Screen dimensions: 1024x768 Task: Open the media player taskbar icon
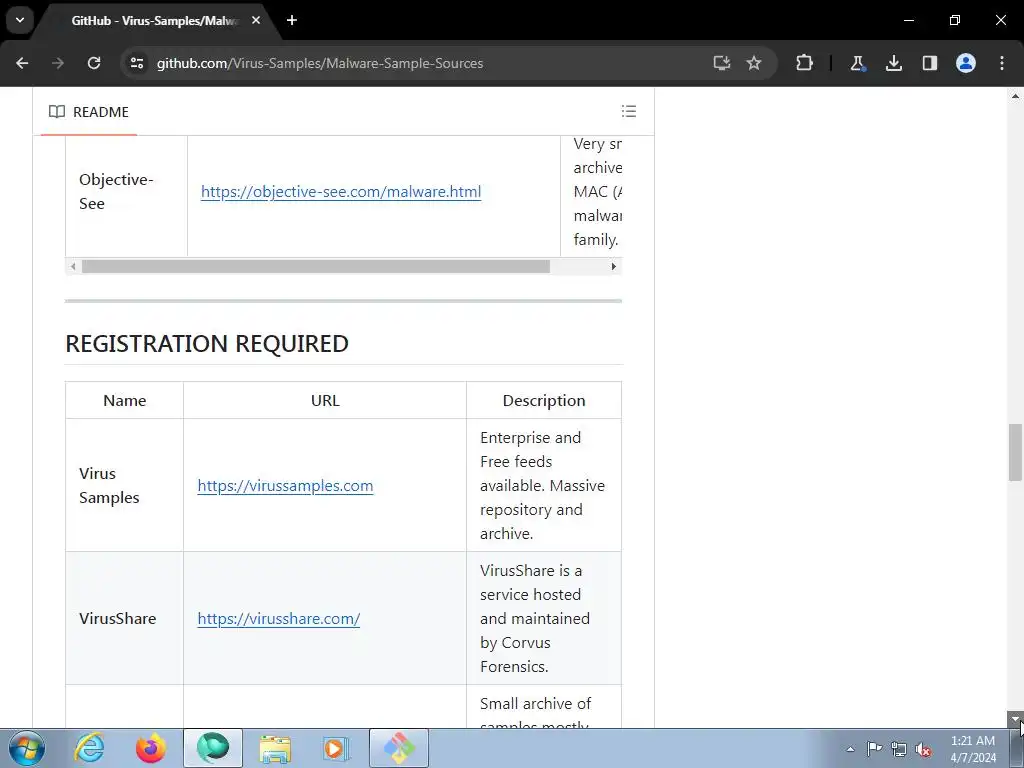(x=337, y=748)
